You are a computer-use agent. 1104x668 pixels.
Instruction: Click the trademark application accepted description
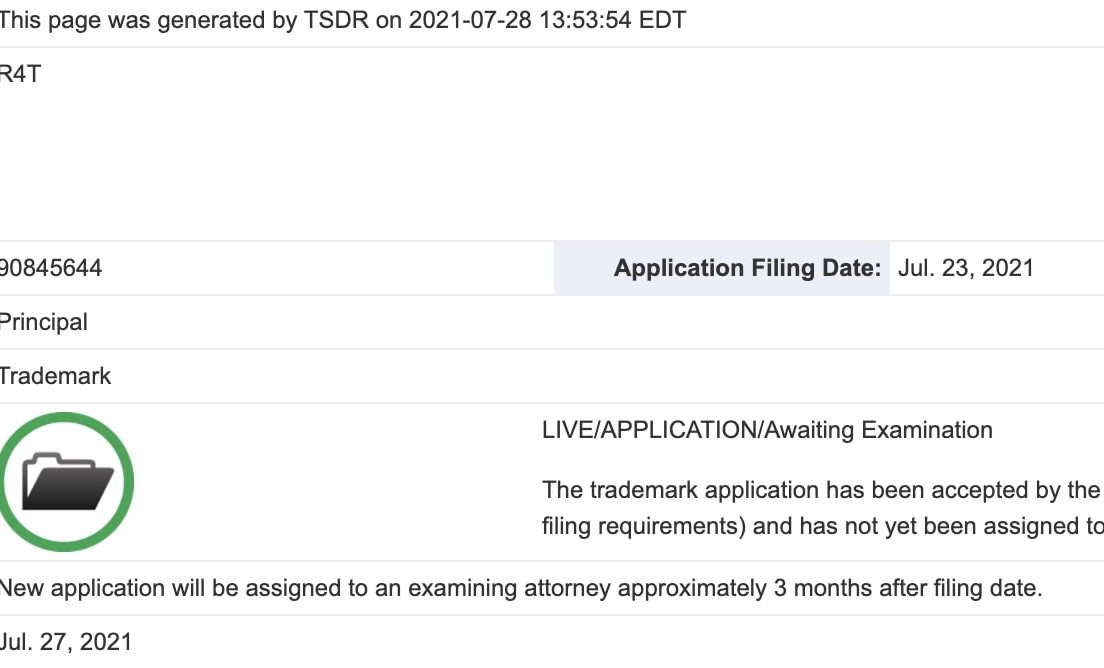pos(822,490)
